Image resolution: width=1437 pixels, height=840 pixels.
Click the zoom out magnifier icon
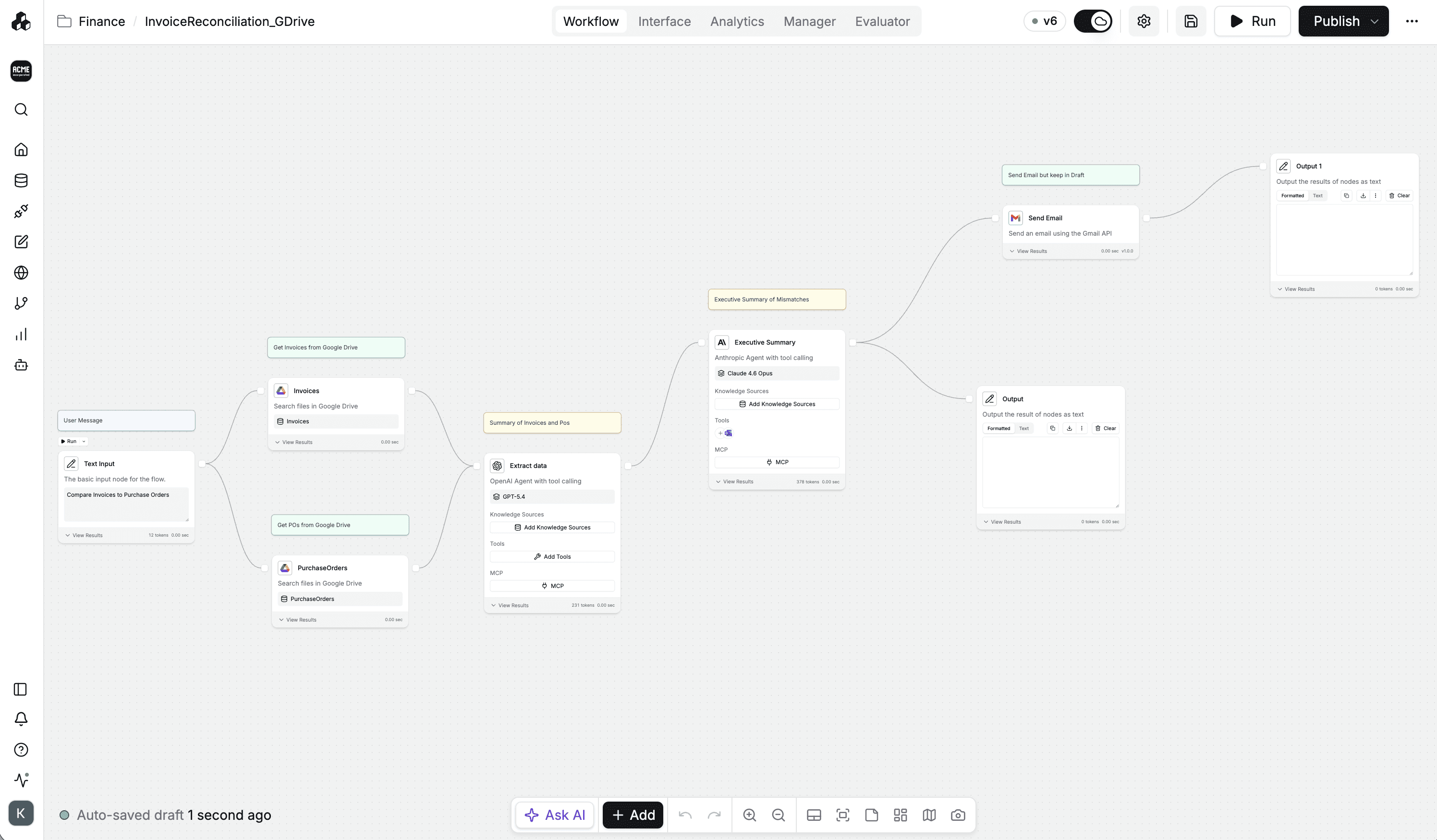(779, 815)
